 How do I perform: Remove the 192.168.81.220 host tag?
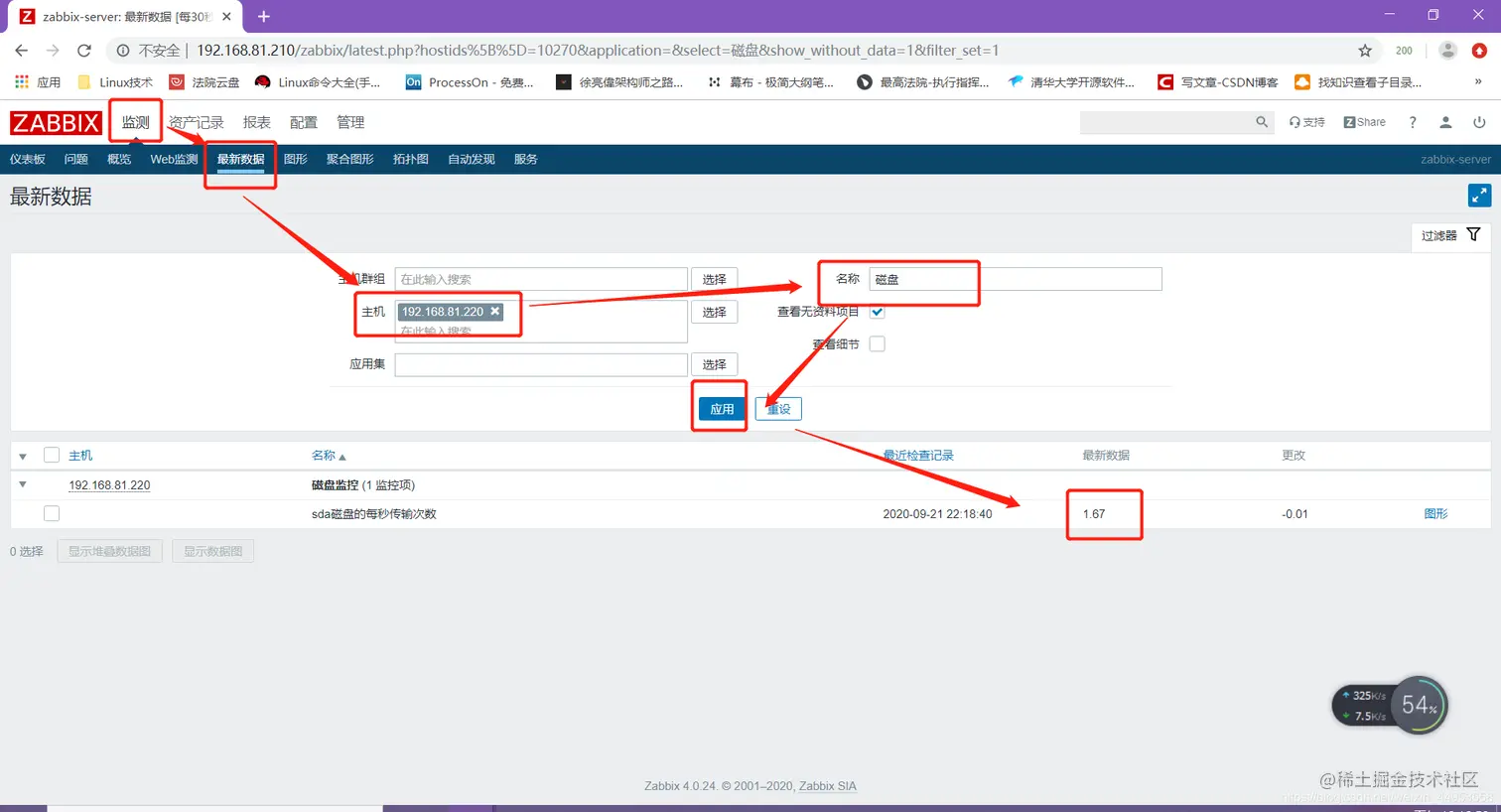pos(494,311)
